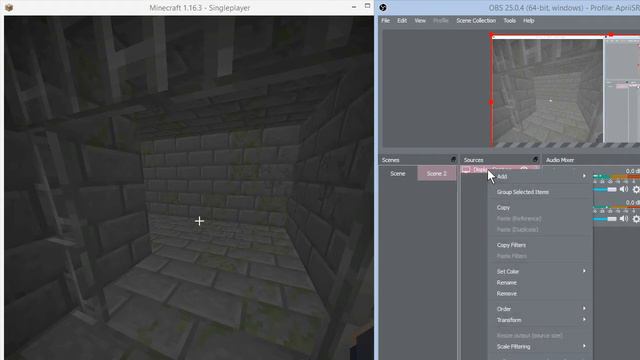Expand the Transform submenu
The height and width of the screenshot is (360, 640).
[x=540, y=320]
